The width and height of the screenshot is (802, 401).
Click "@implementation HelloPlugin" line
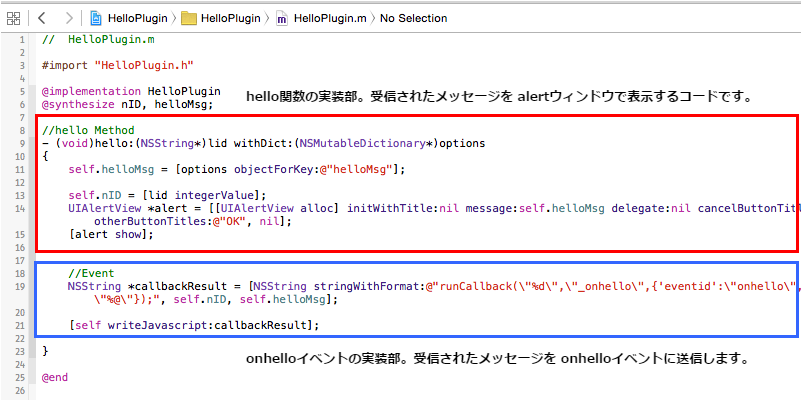[x=131, y=92]
